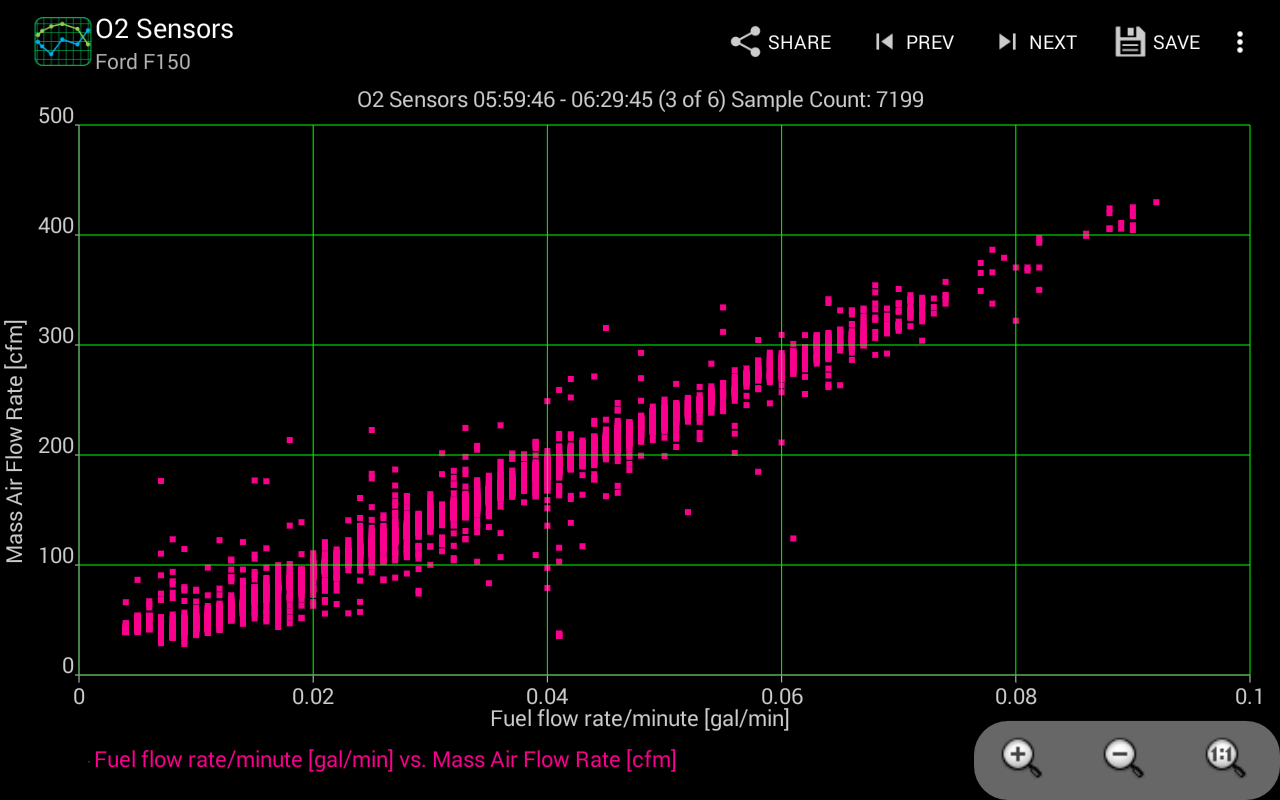Tap the next-track arrow icon
This screenshot has height=800, width=1280.
(x=1006, y=42)
